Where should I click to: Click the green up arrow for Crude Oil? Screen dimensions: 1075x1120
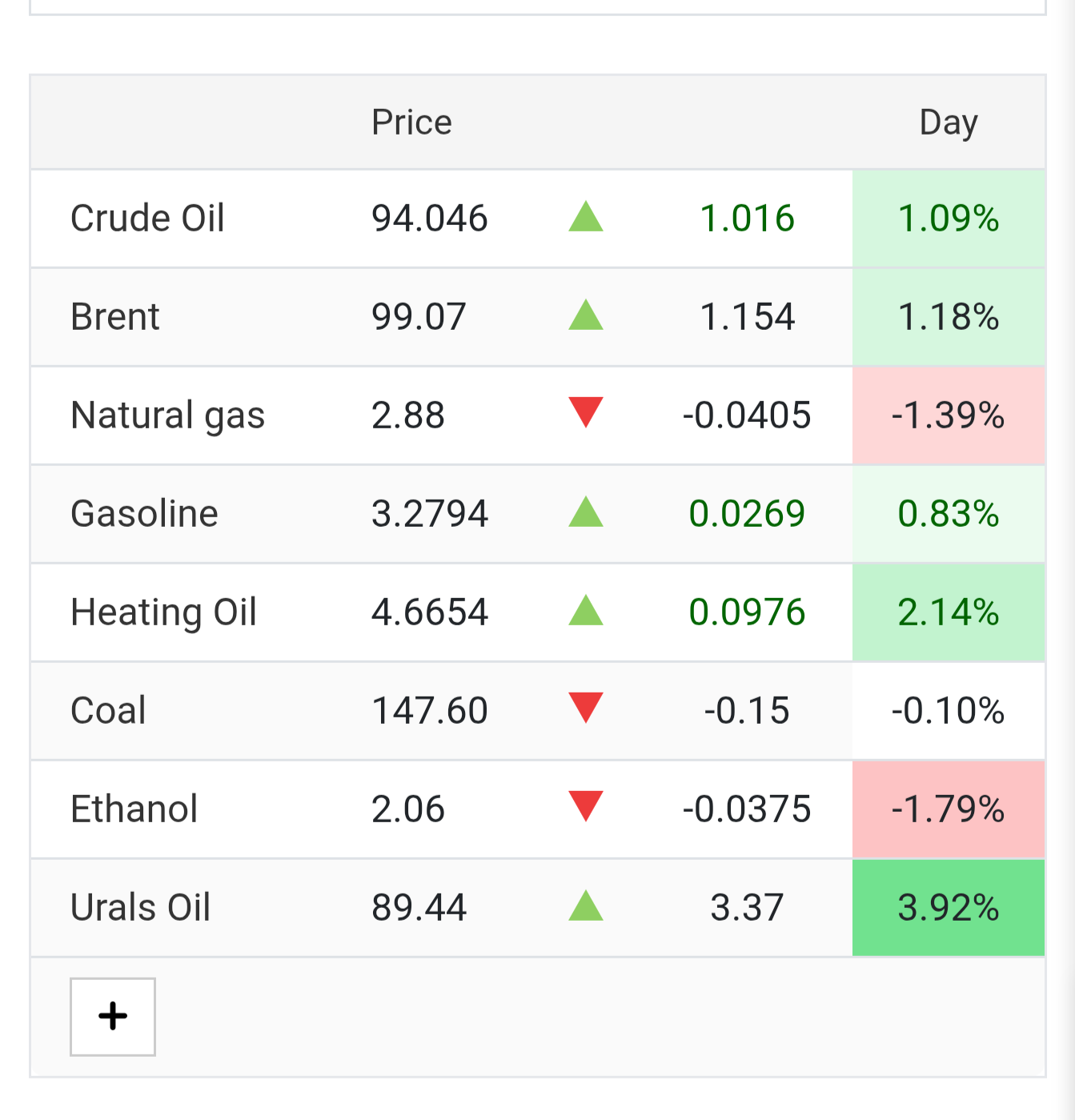[586, 217]
